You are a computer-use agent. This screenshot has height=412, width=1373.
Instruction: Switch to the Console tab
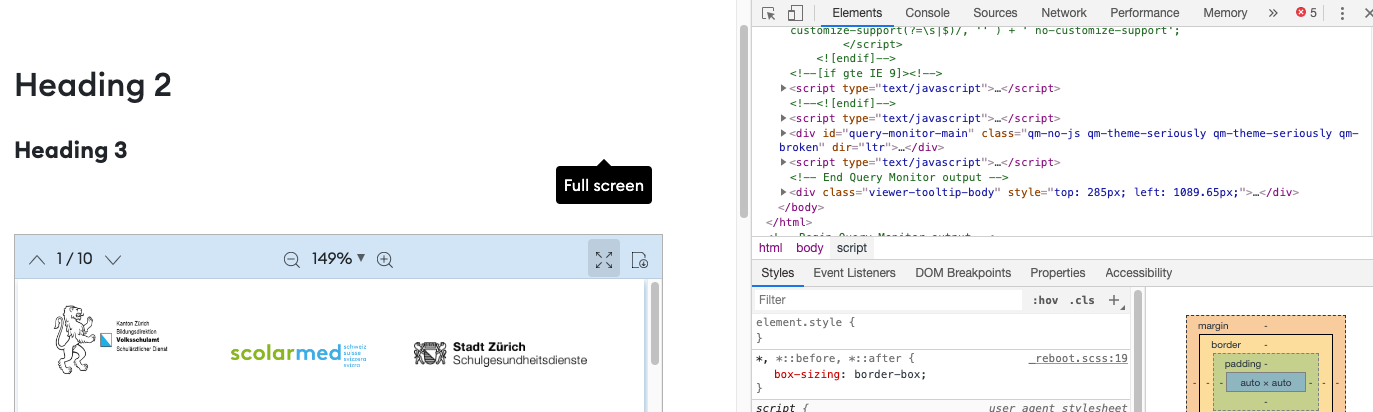[x=927, y=13]
